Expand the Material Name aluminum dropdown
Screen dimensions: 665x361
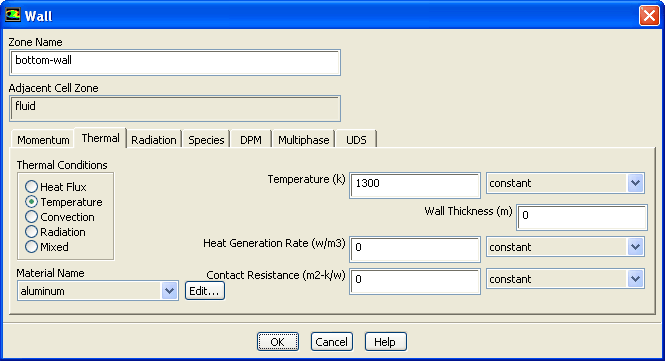tap(98, 291)
